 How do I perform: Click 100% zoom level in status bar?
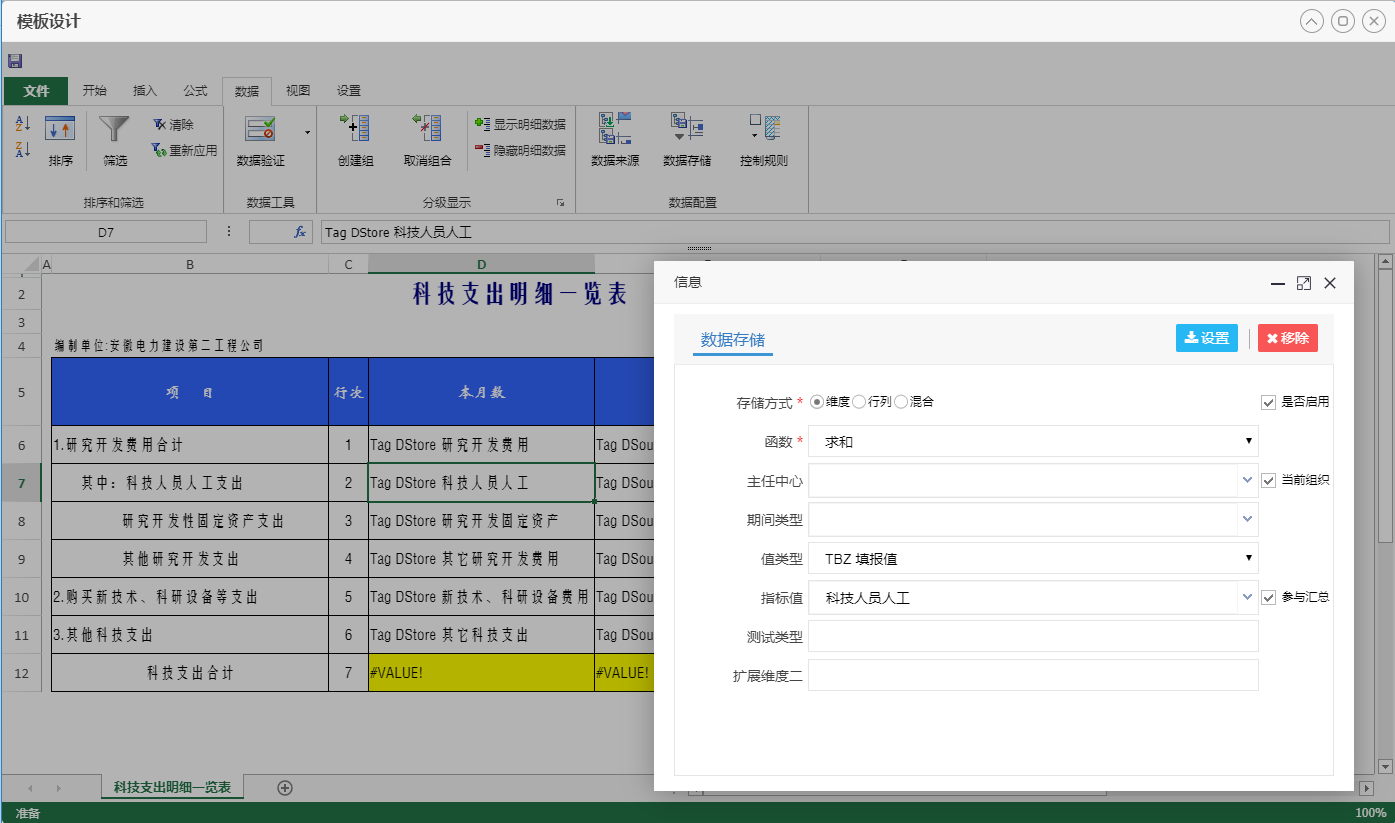(x=1370, y=813)
